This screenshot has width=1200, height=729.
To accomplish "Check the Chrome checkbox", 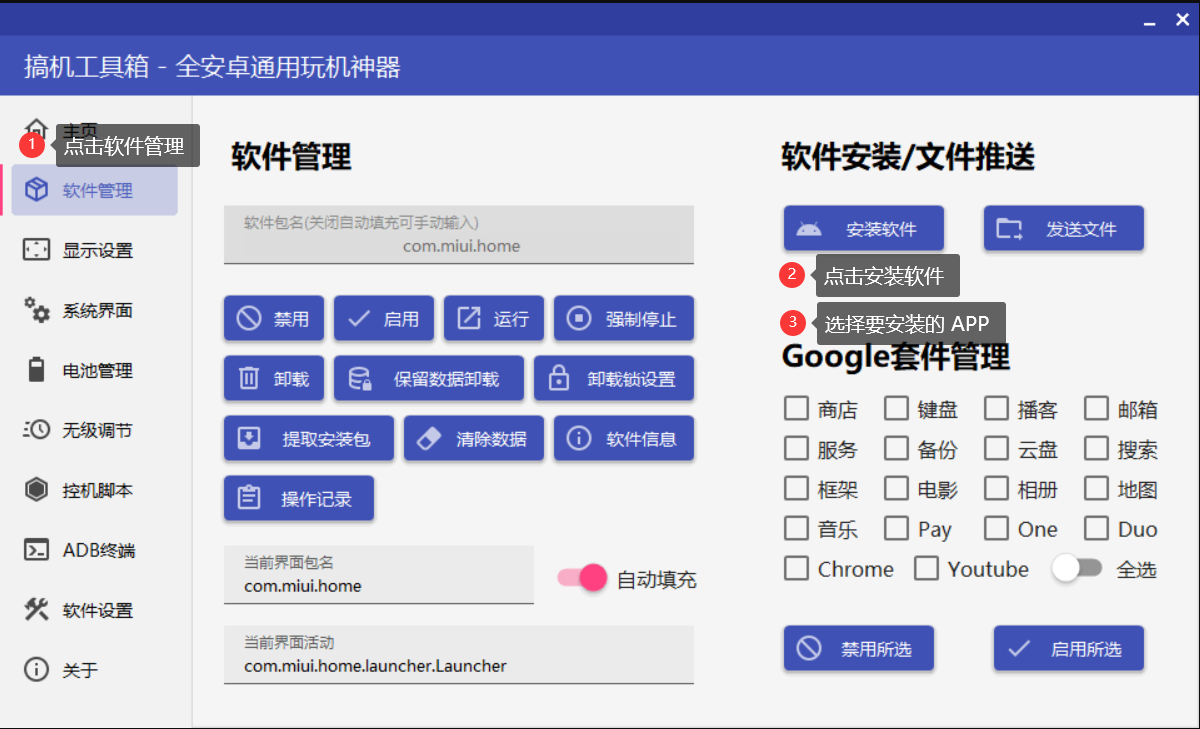I will pyautogui.click(x=796, y=568).
